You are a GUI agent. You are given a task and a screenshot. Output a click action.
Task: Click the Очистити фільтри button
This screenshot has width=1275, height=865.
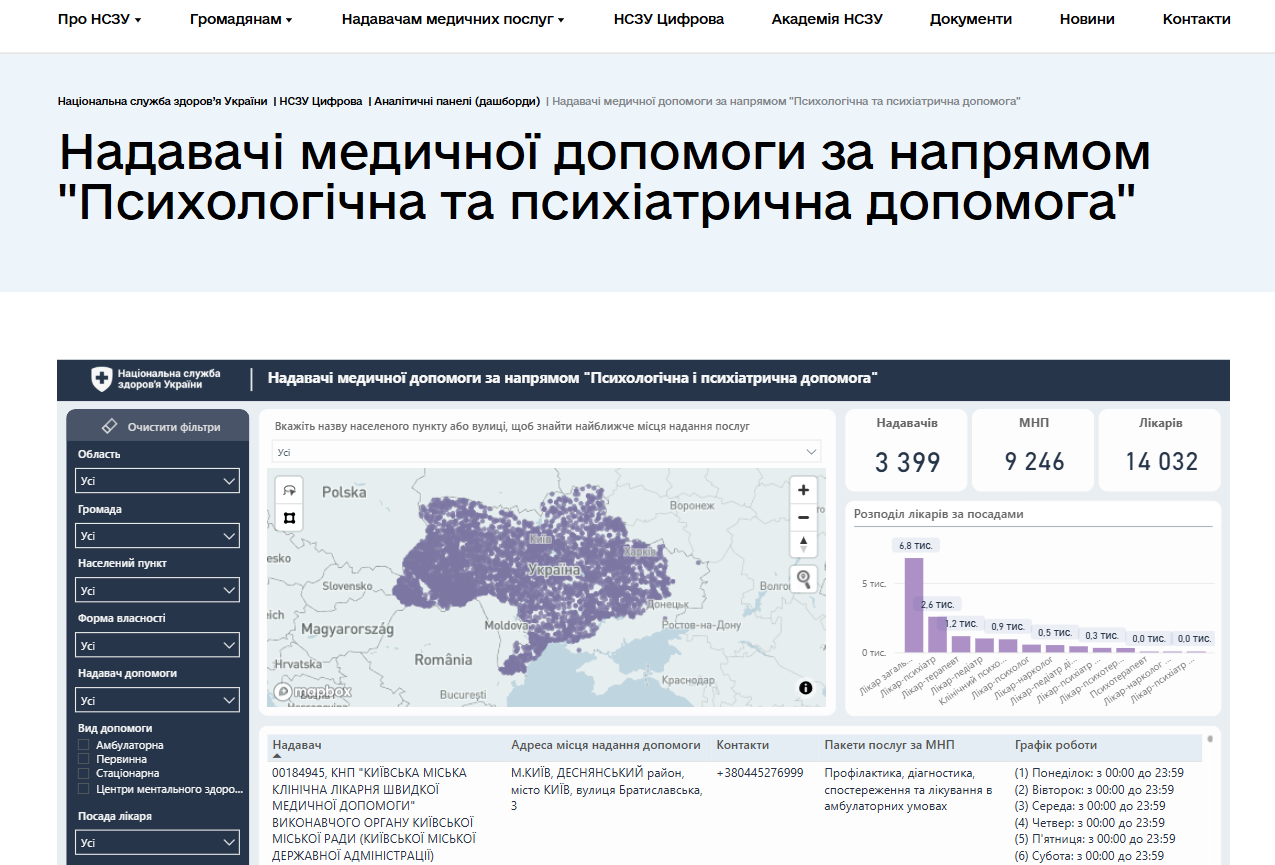pos(158,426)
